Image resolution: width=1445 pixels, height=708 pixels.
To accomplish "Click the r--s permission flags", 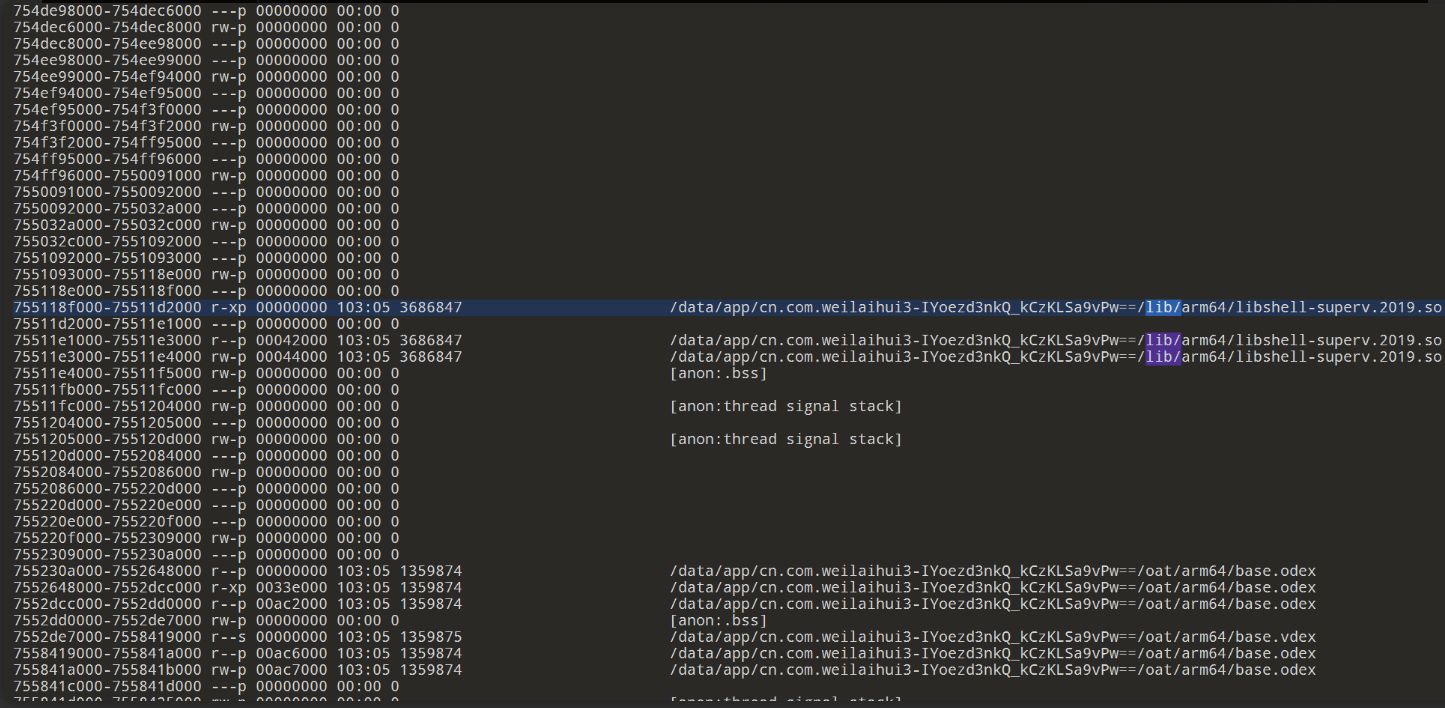I will [228, 637].
